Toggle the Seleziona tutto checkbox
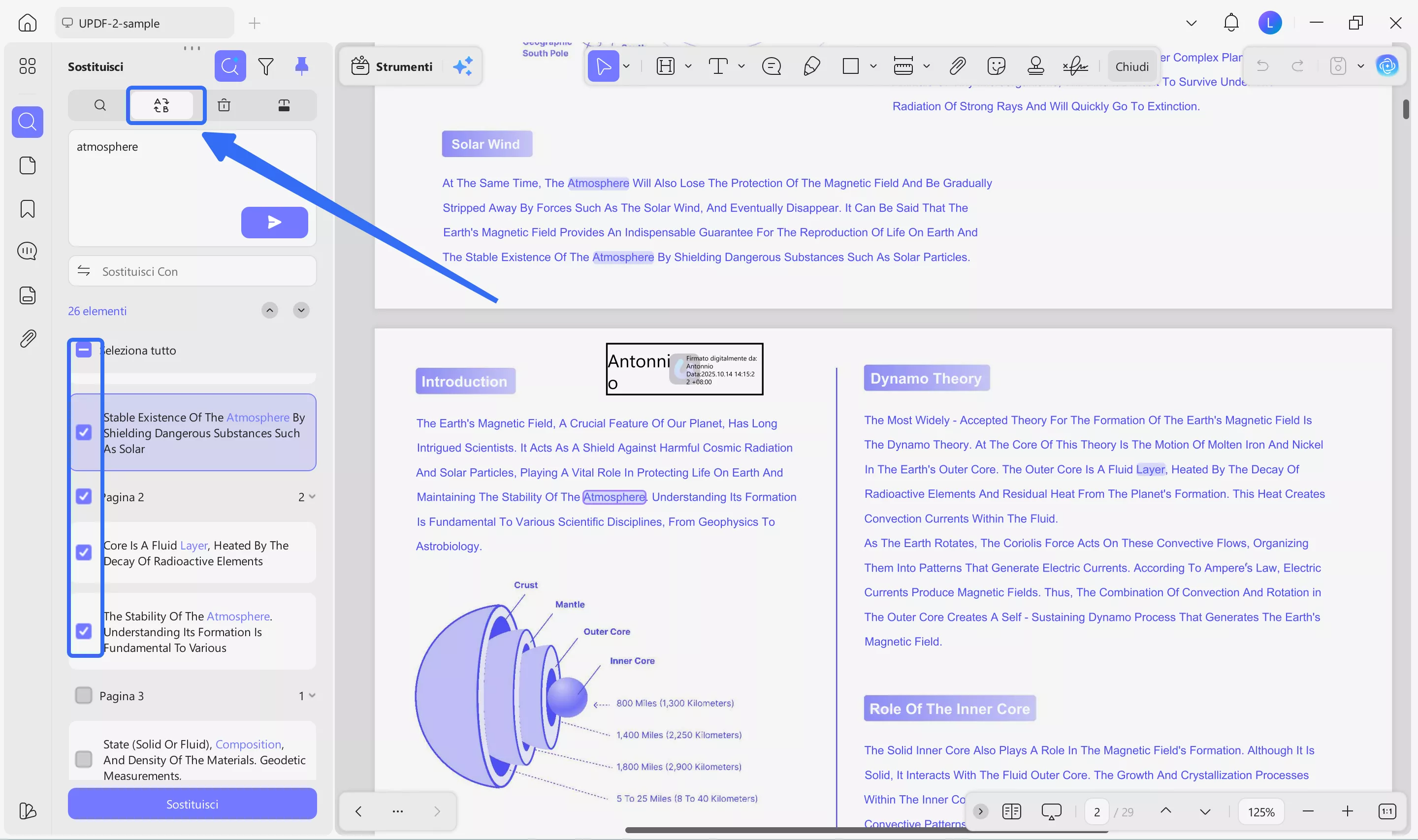This screenshot has width=1418, height=840. tap(84, 351)
